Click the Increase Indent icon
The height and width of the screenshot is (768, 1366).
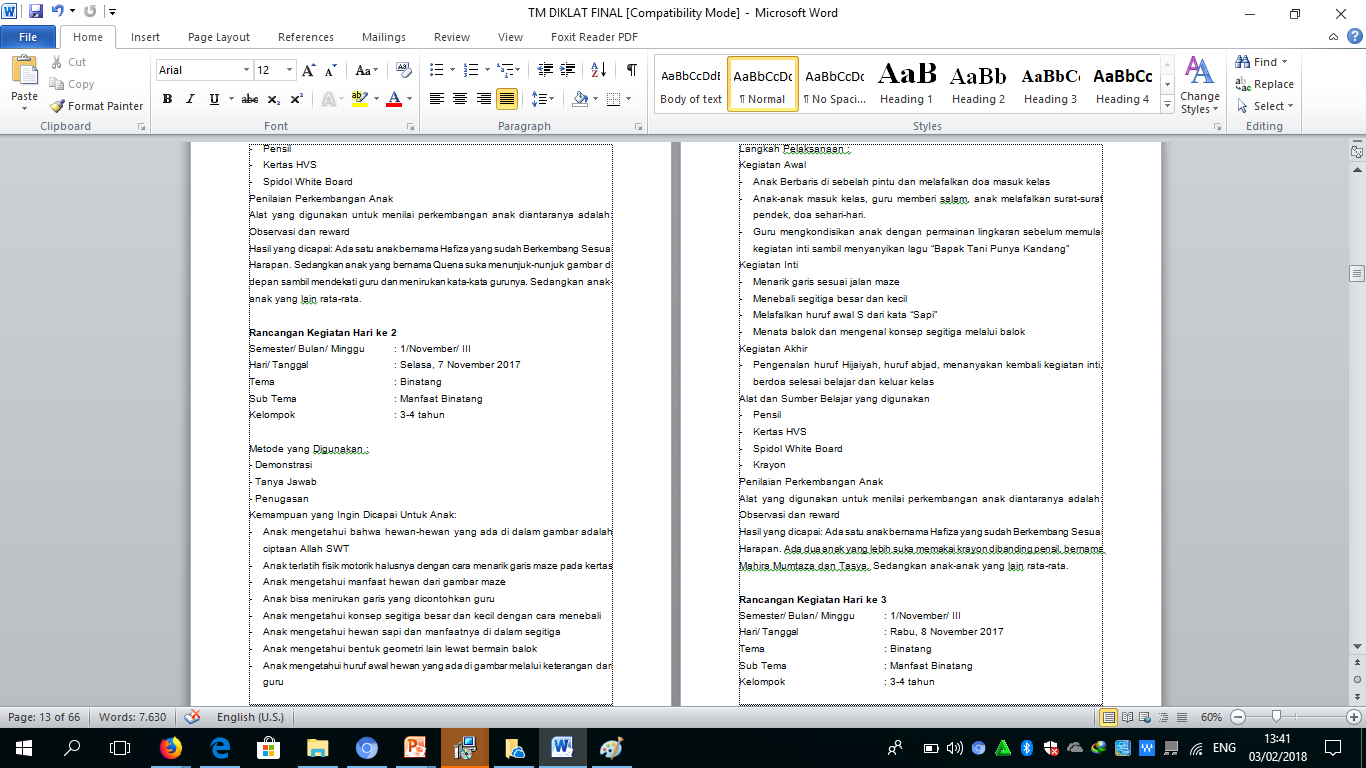pyautogui.click(x=569, y=70)
